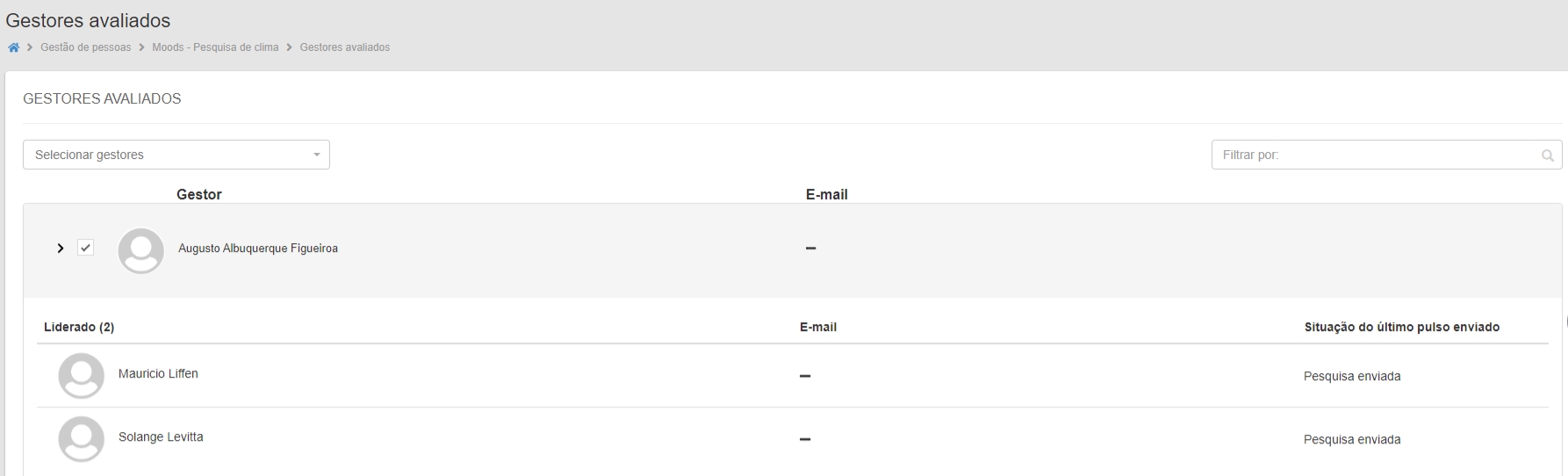Select the Solange Levitta name
Viewport: 1568px width, 476px height.
pos(161,436)
